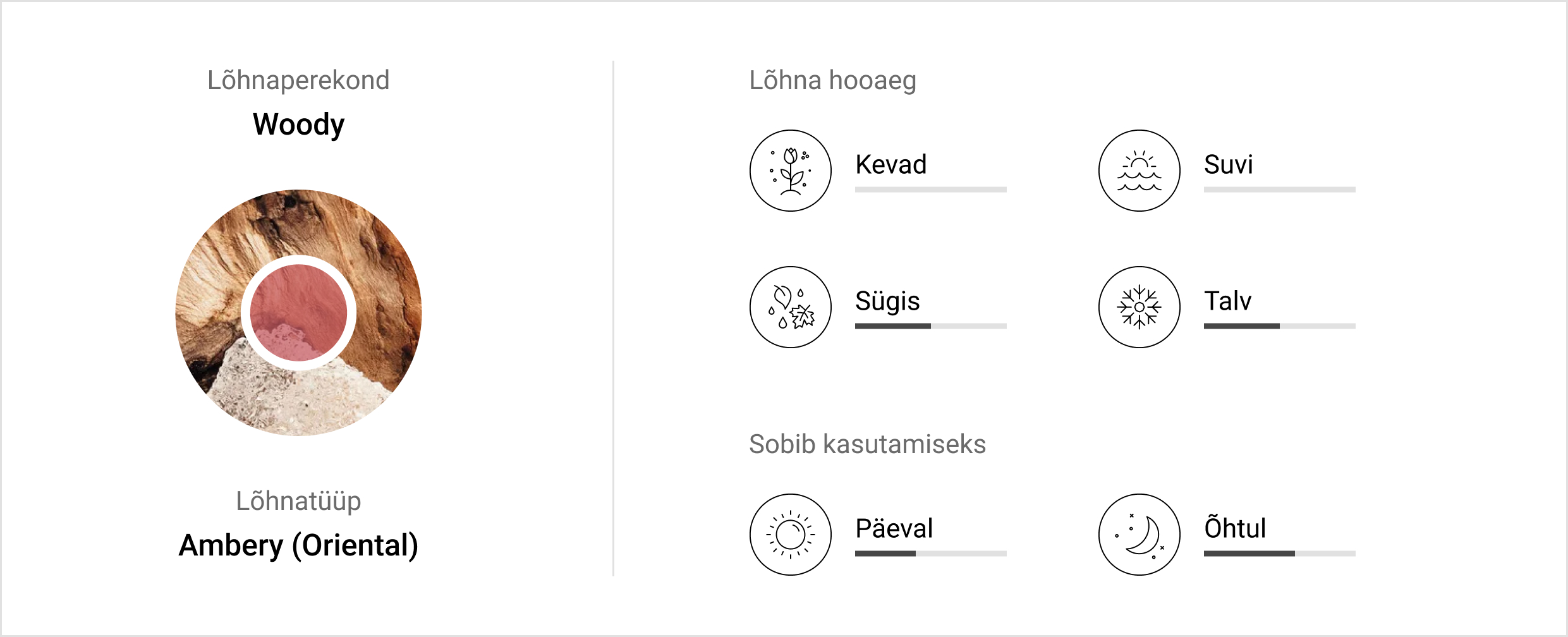Click the Talv season rating bar
This screenshot has height=637, width=1568.
pyautogui.click(x=1279, y=326)
